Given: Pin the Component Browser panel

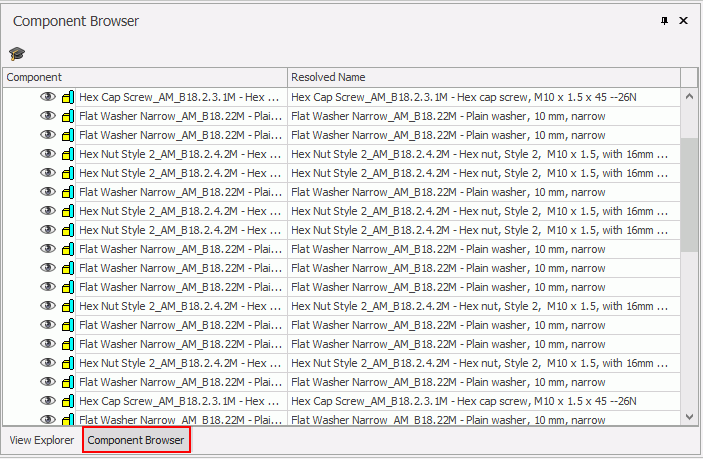Looking at the screenshot, I should pos(664,21).
